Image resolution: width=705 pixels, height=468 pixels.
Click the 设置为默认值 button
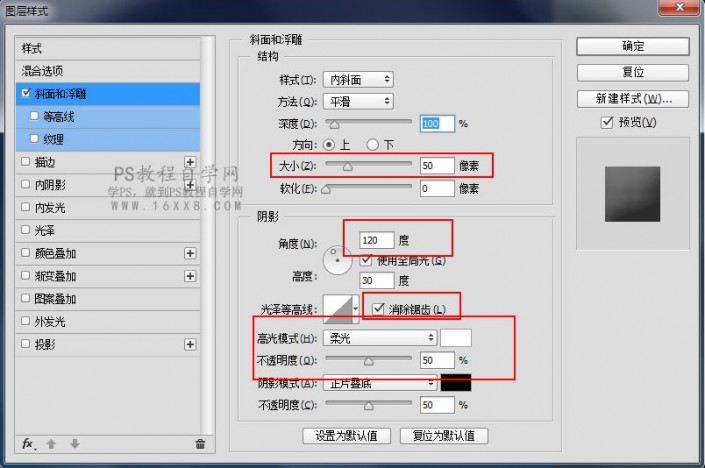pyautogui.click(x=346, y=436)
